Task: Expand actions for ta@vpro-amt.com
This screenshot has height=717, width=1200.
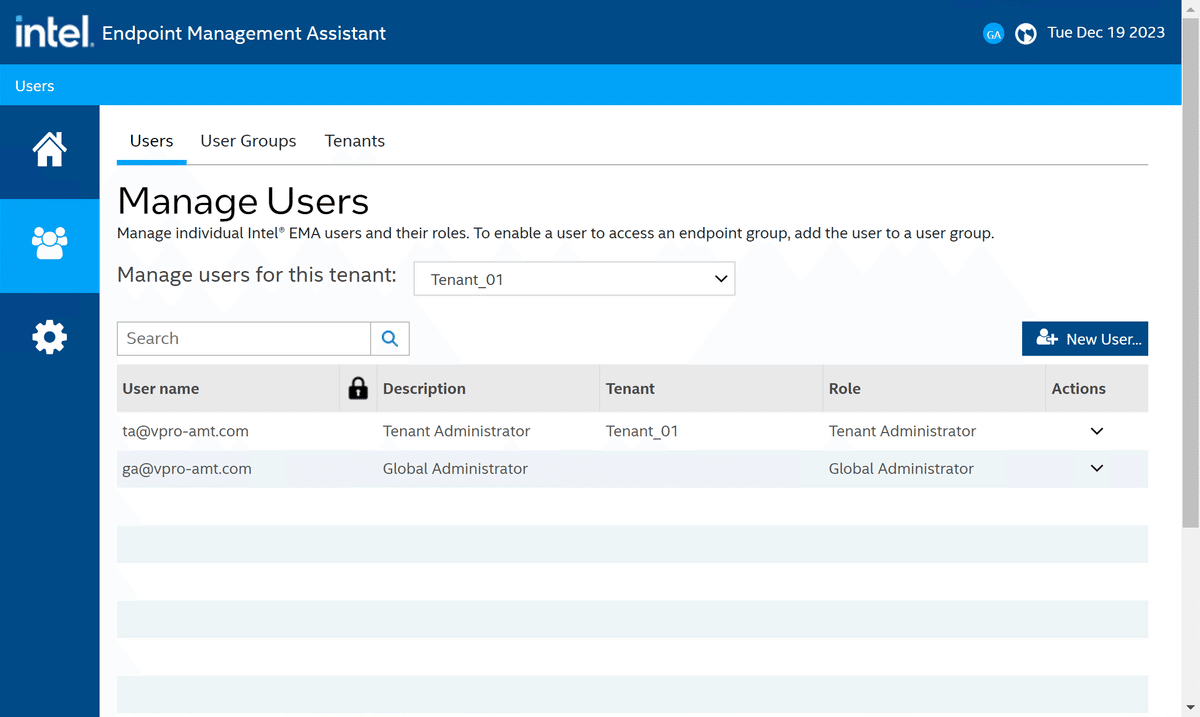Action: coord(1097,431)
